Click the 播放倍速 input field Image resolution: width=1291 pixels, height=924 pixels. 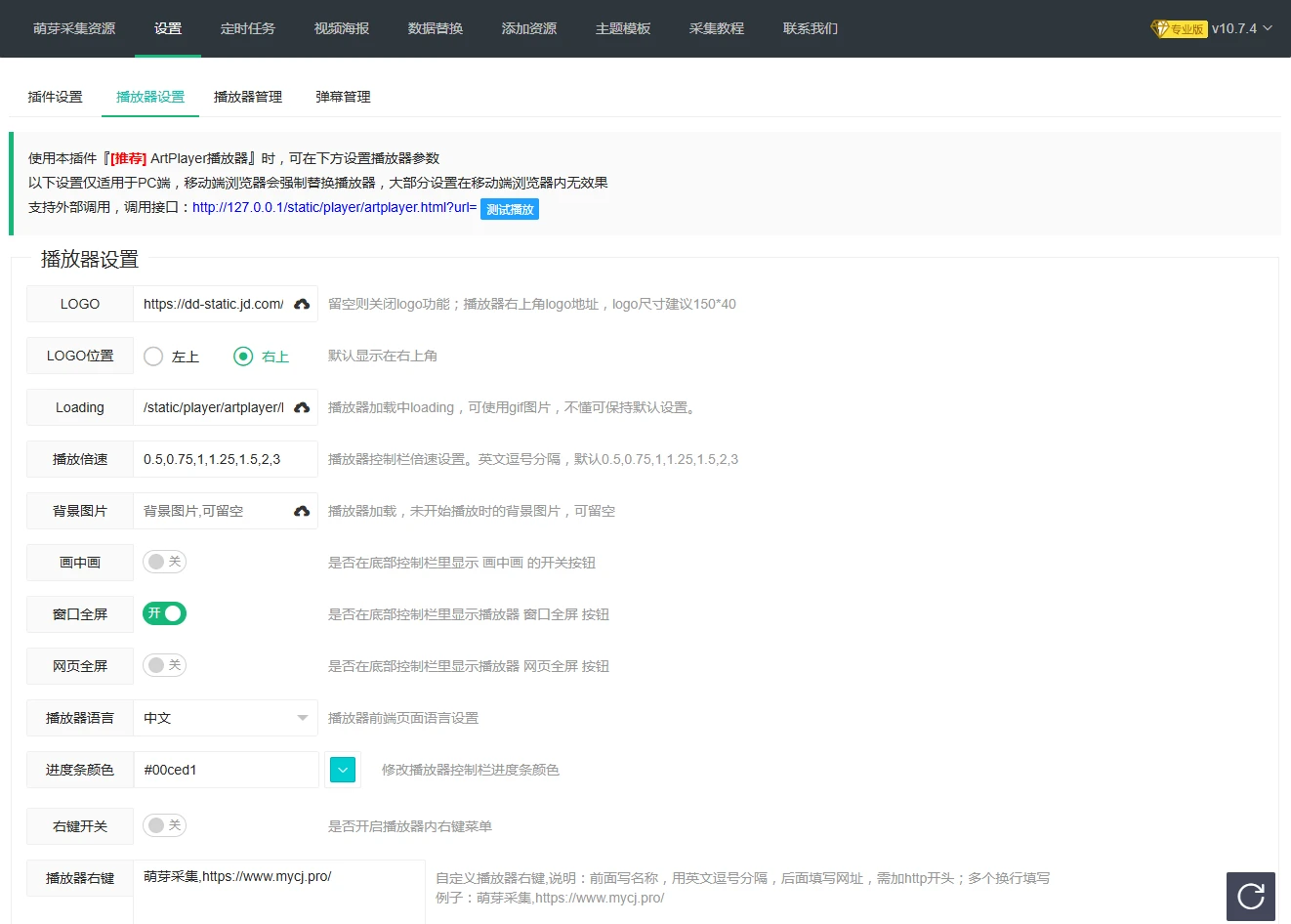coord(225,459)
